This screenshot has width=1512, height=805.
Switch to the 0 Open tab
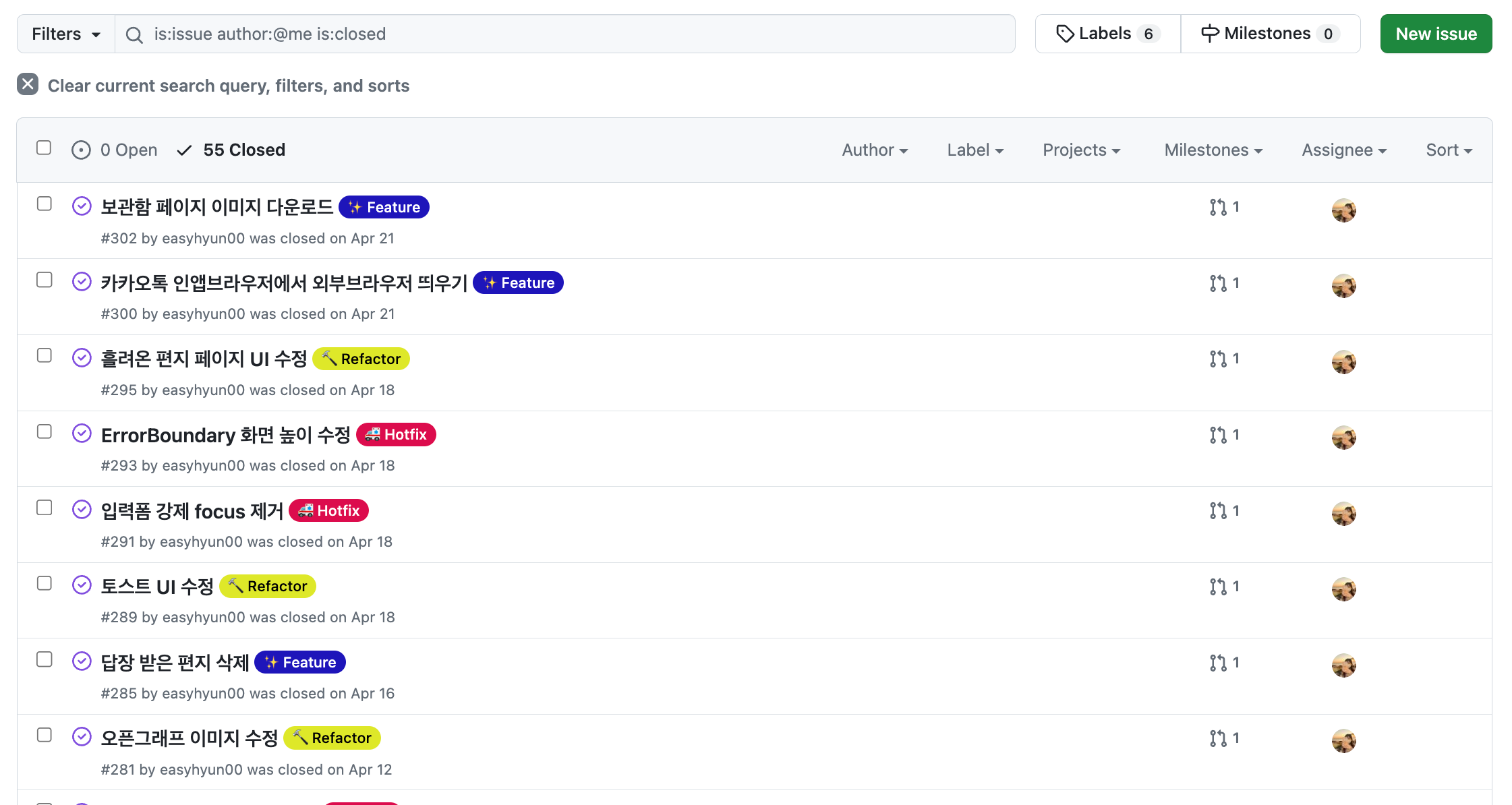coord(115,150)
